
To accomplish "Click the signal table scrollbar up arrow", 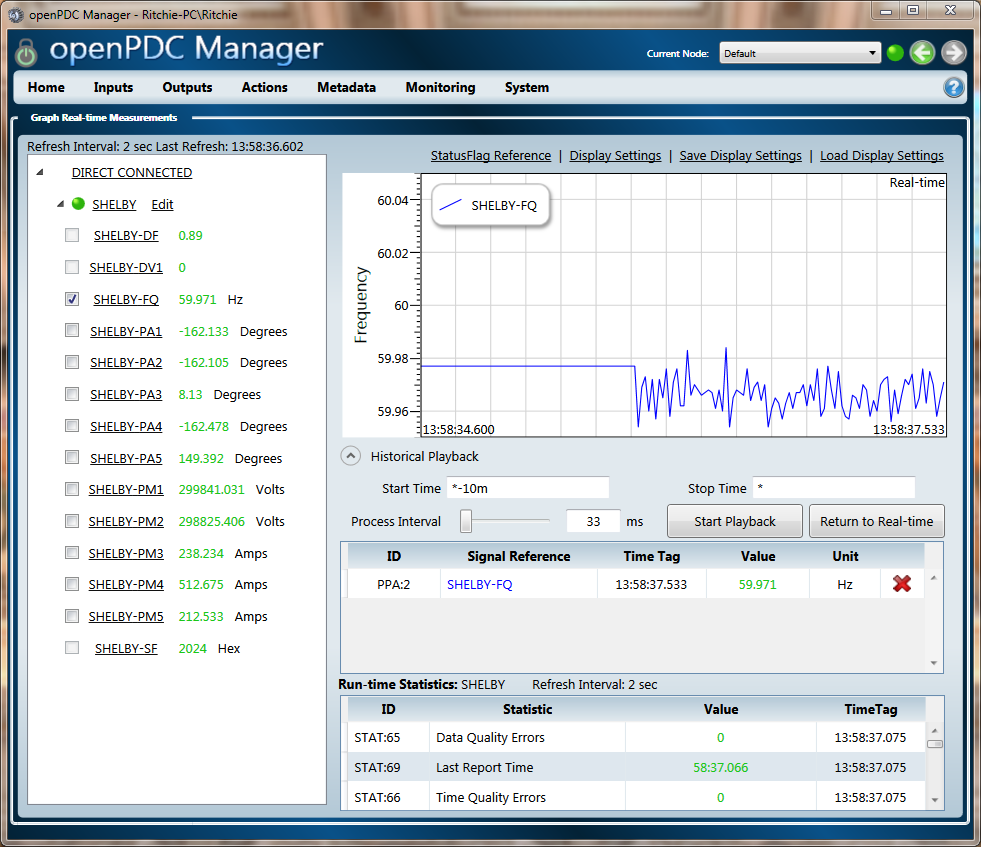I will pos(933,578).
